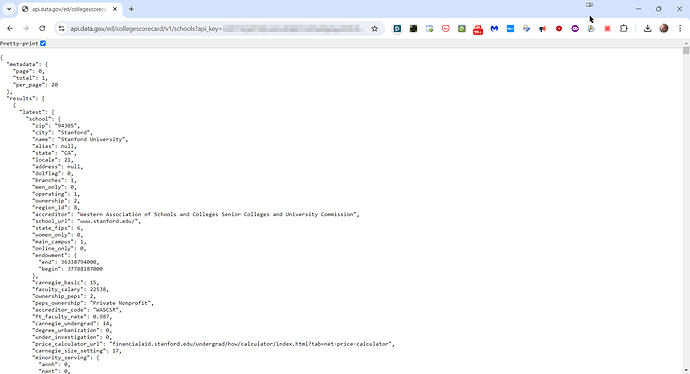Click the "faculty_salary": 22538 line
This screenshot has height=374, width=690.
pyautogui.click(x=70, y=290)
